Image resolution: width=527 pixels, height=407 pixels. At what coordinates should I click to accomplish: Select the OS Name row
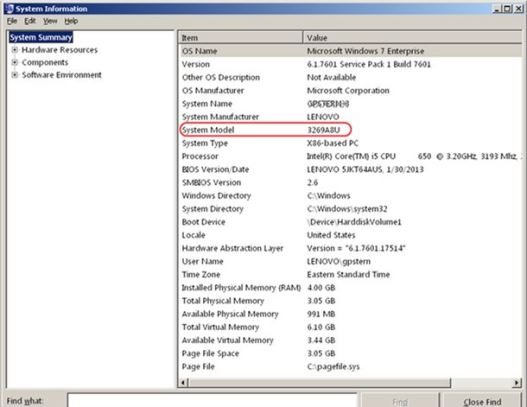tap(350, 51)
